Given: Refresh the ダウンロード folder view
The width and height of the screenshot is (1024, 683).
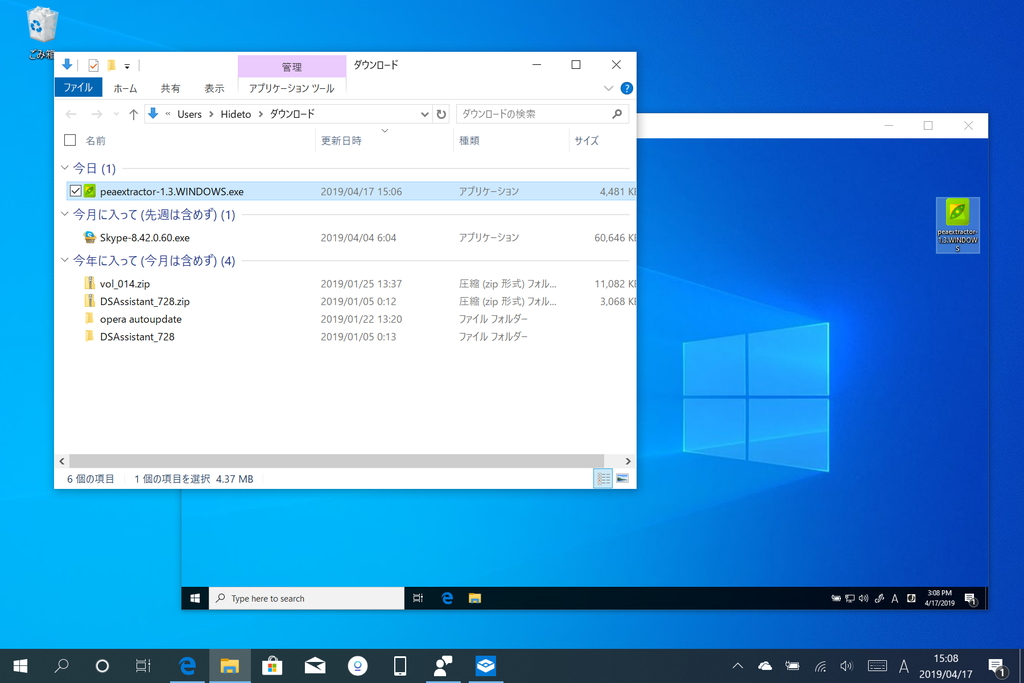Looking at the screenshot, I should tap(442, 114).
